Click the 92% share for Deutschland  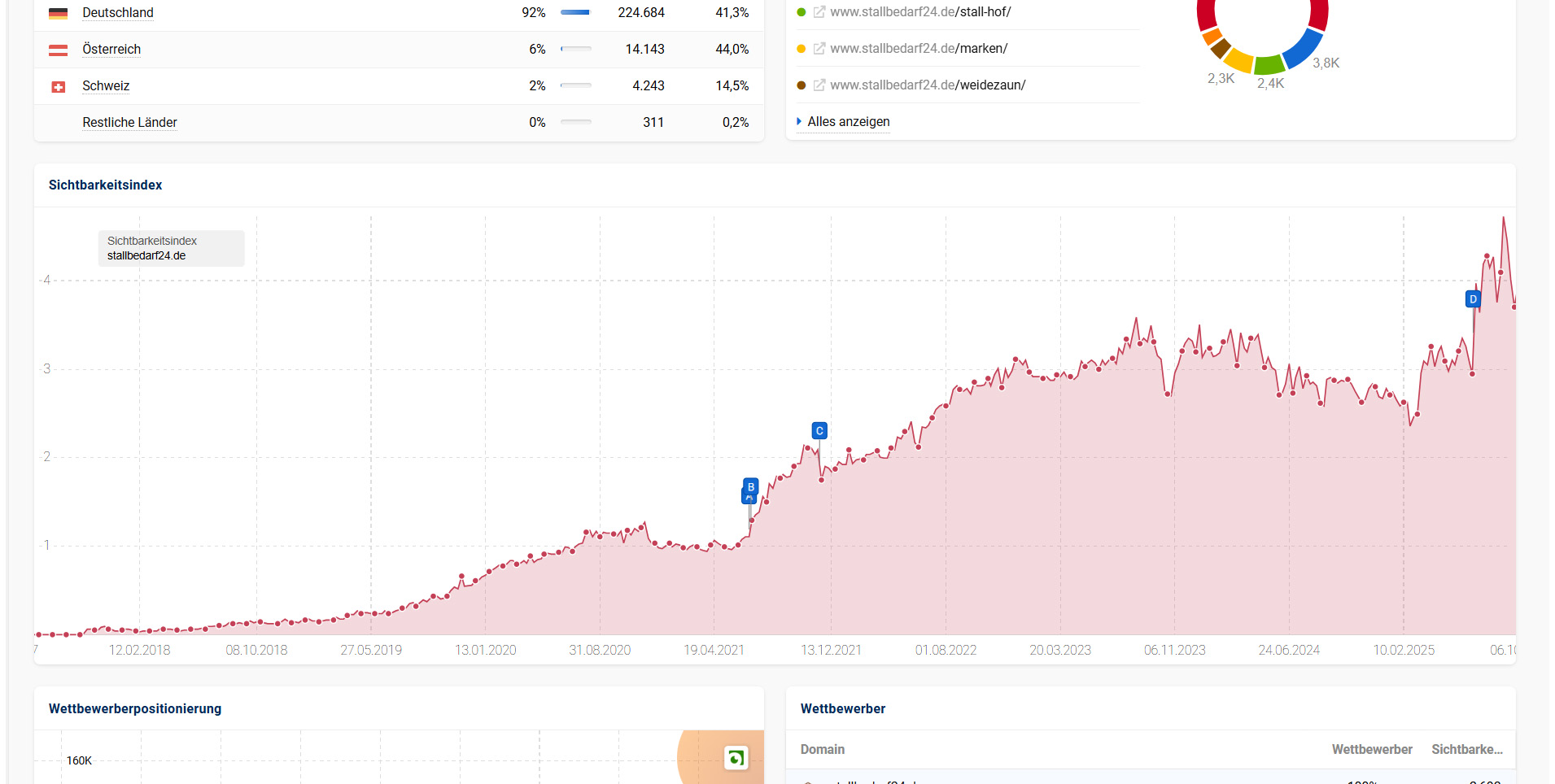click(534, 13)
